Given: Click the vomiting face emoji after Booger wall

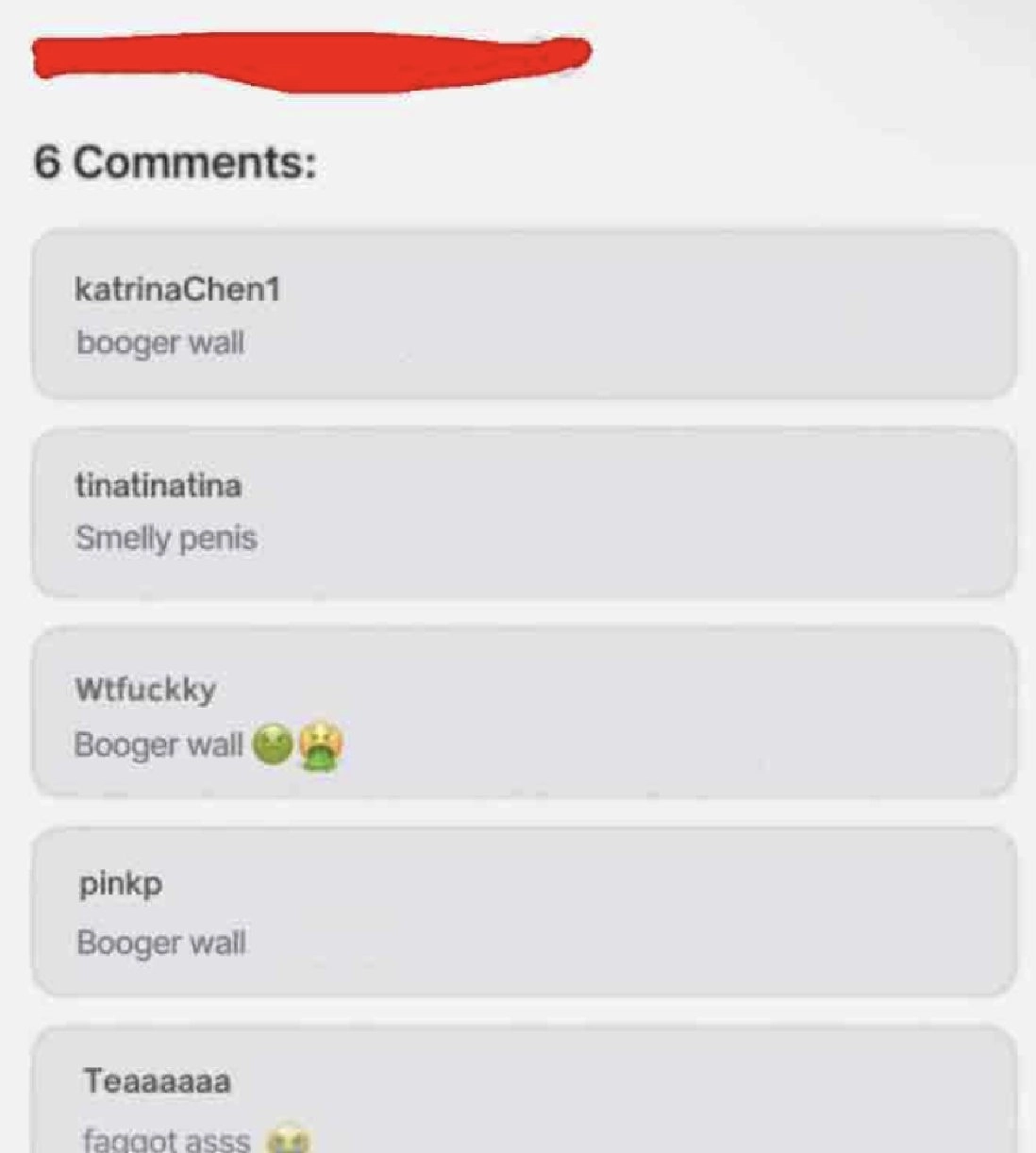Looking at the screenshot, I should pyautogui.click(x=321, y=747).
